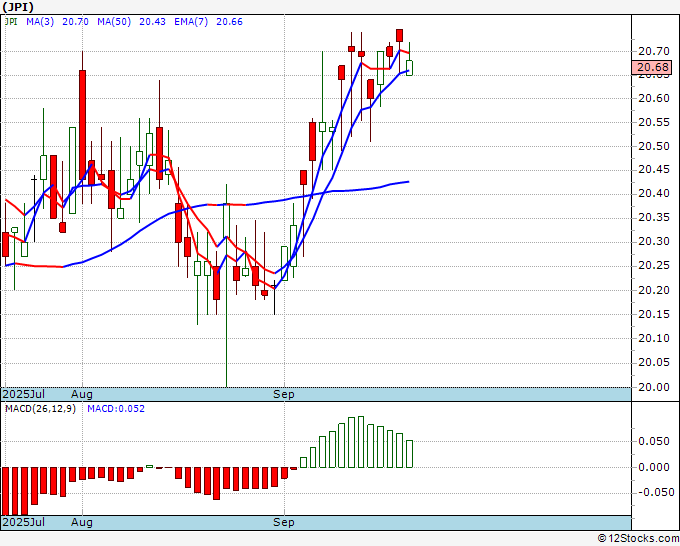Image resolution: width=680 pixels, height=546 pixels.
Task: Click the highest red candle in September
Action: (399, 35)
